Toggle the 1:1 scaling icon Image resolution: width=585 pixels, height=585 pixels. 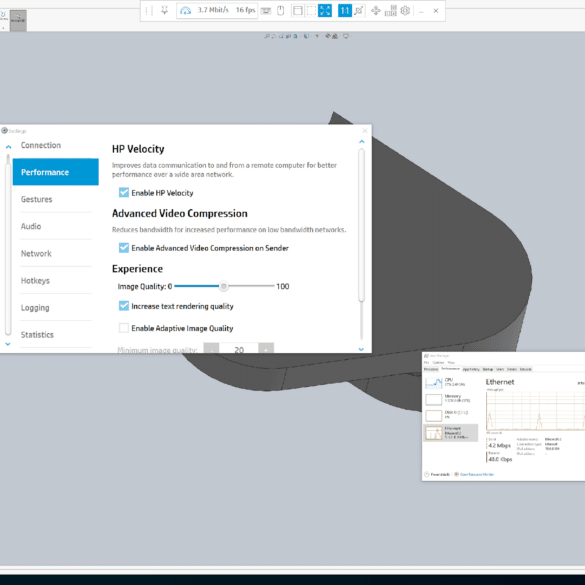pos(345,10)
